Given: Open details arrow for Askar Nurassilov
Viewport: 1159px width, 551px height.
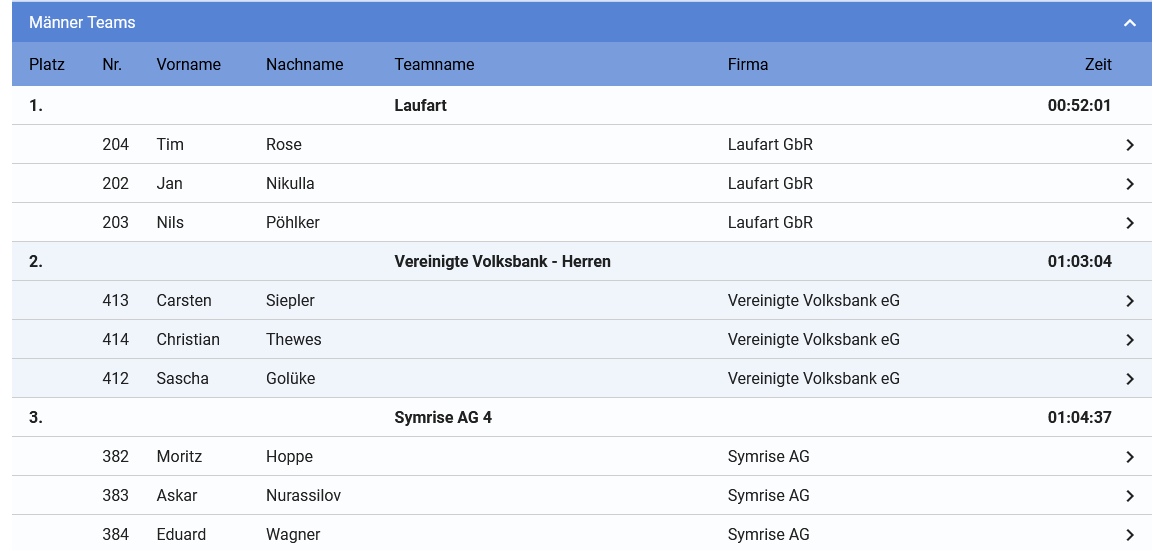Looking at the screenshot, I should click(1129, 496).
